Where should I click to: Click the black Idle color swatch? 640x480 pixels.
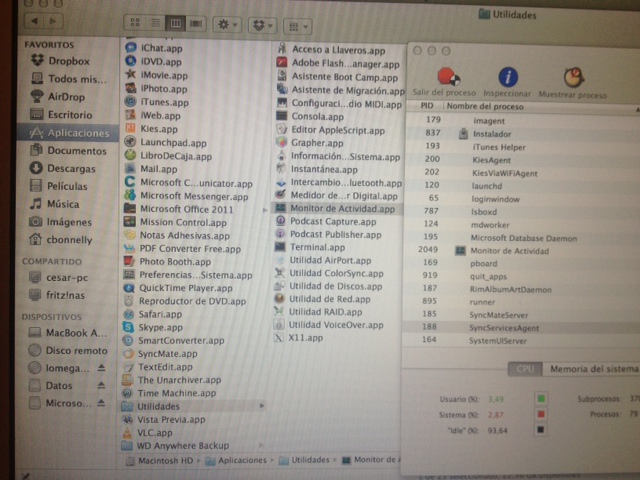tap(540, 430)
